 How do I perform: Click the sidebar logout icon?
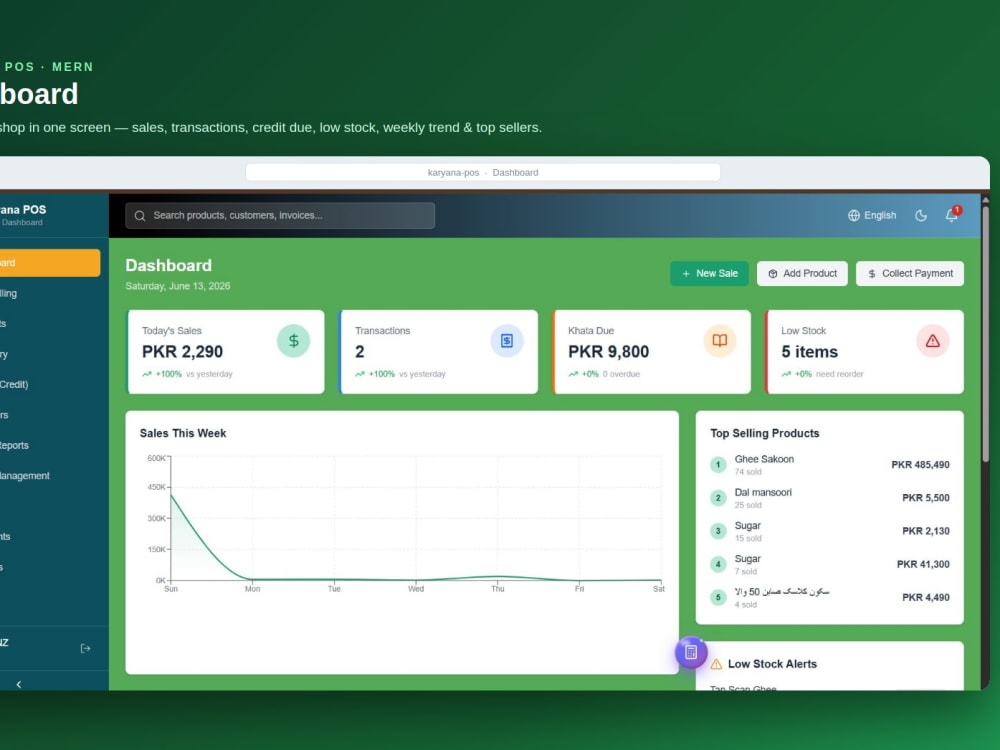point(85,649)
